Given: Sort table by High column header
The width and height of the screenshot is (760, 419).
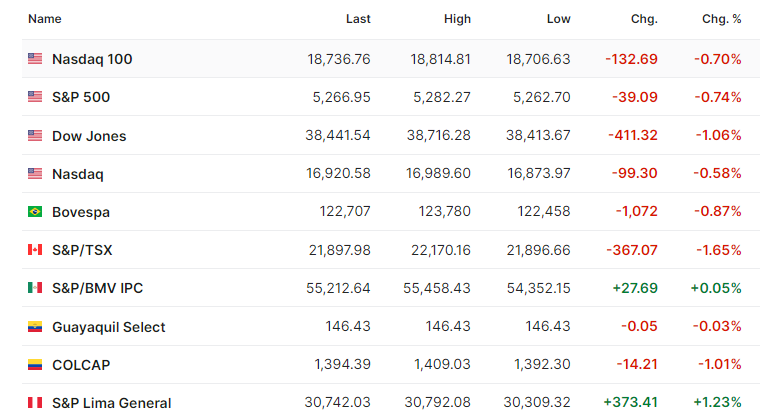Looking at the screenshot, I should 458,19.
